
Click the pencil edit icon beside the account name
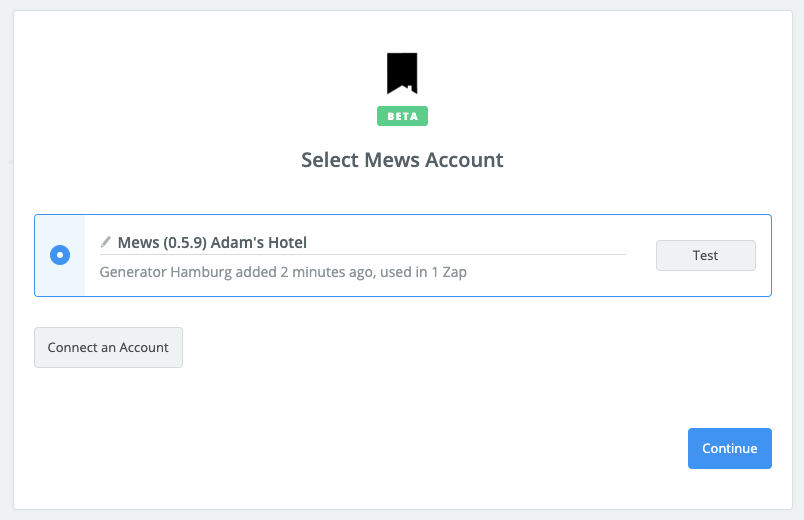[106, 242]
